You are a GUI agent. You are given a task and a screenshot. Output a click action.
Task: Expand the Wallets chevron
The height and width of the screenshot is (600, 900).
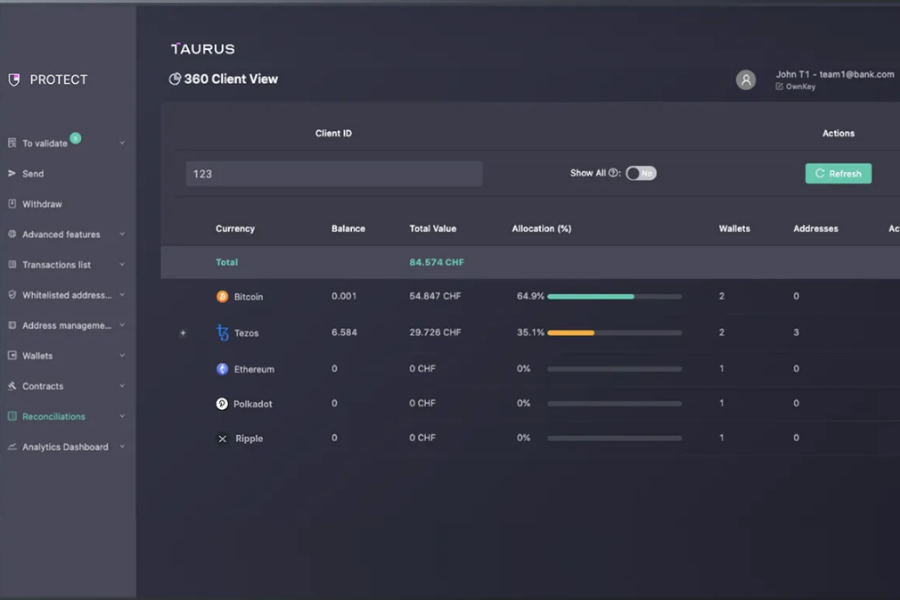click(122, 355)
